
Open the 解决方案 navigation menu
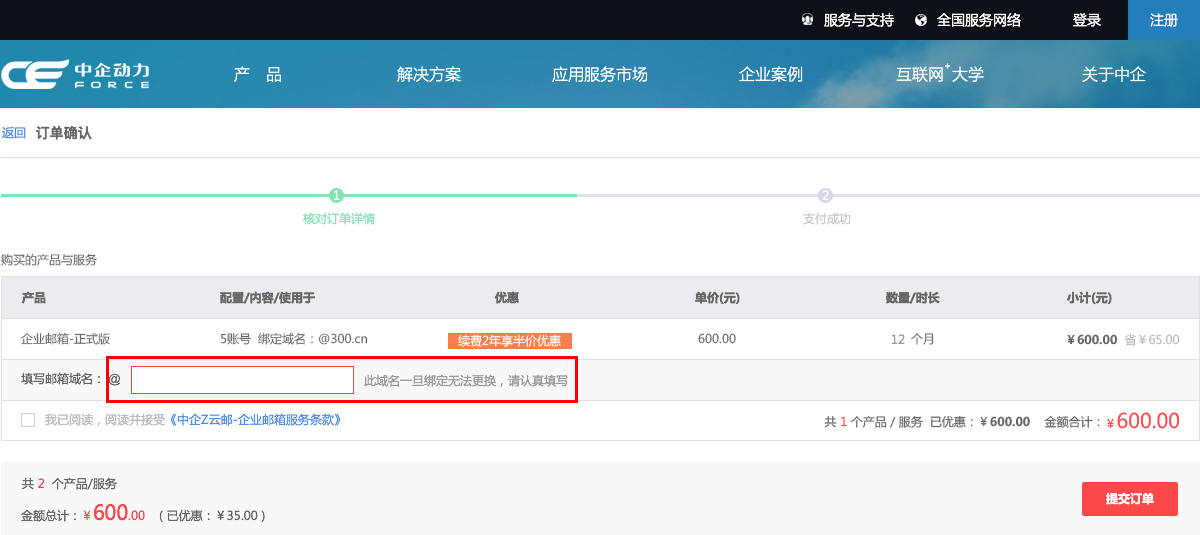pos(429,75)
